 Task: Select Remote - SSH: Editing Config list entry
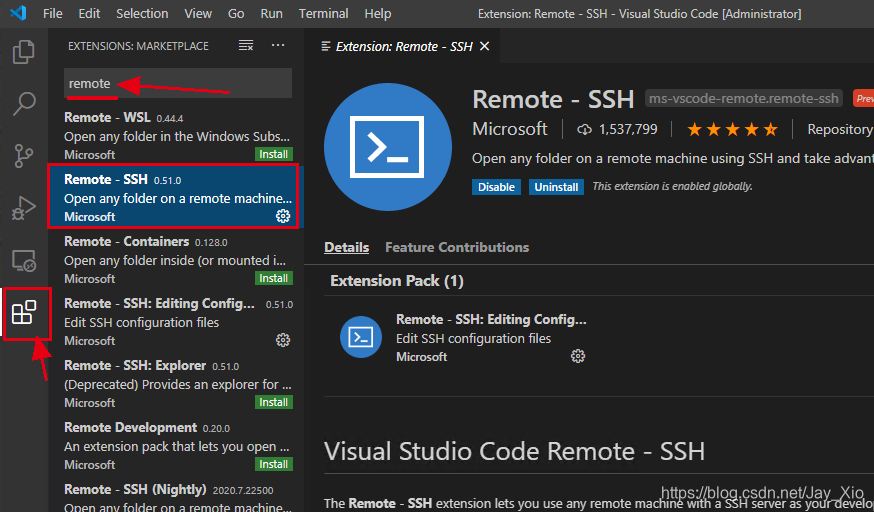(x=177, y=321)
